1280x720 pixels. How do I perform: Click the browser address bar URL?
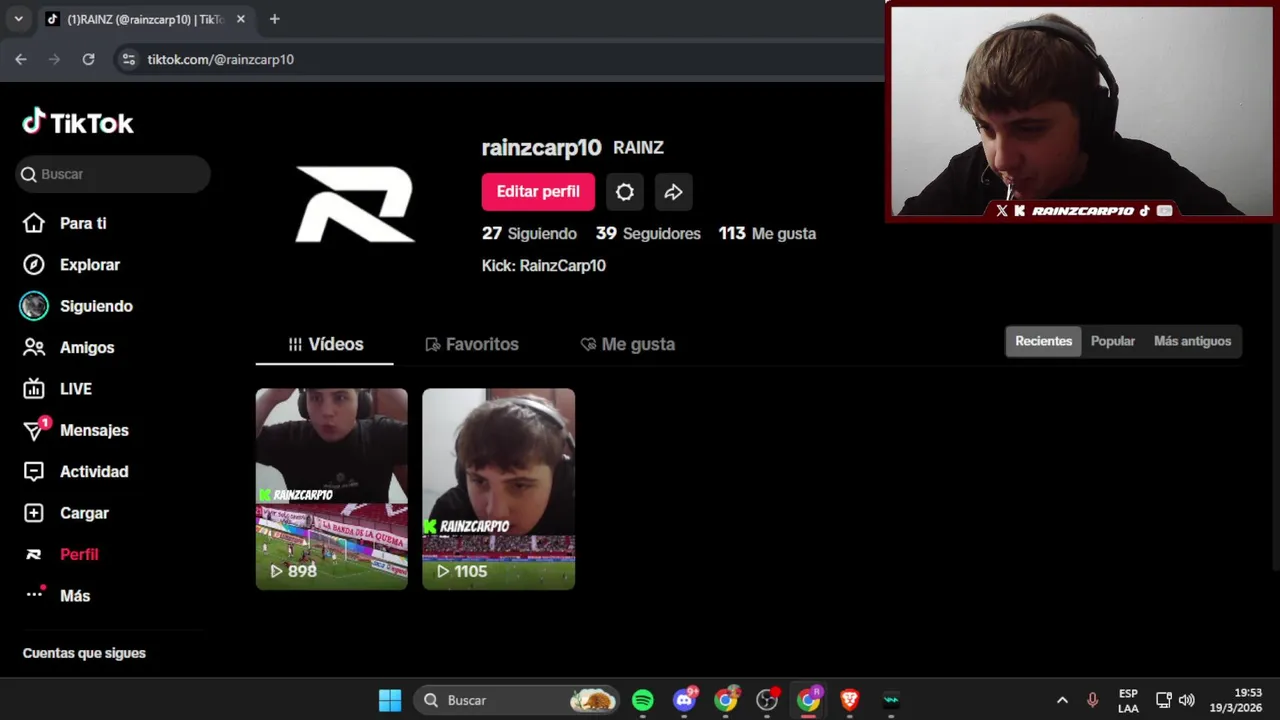tap(221, 59)
